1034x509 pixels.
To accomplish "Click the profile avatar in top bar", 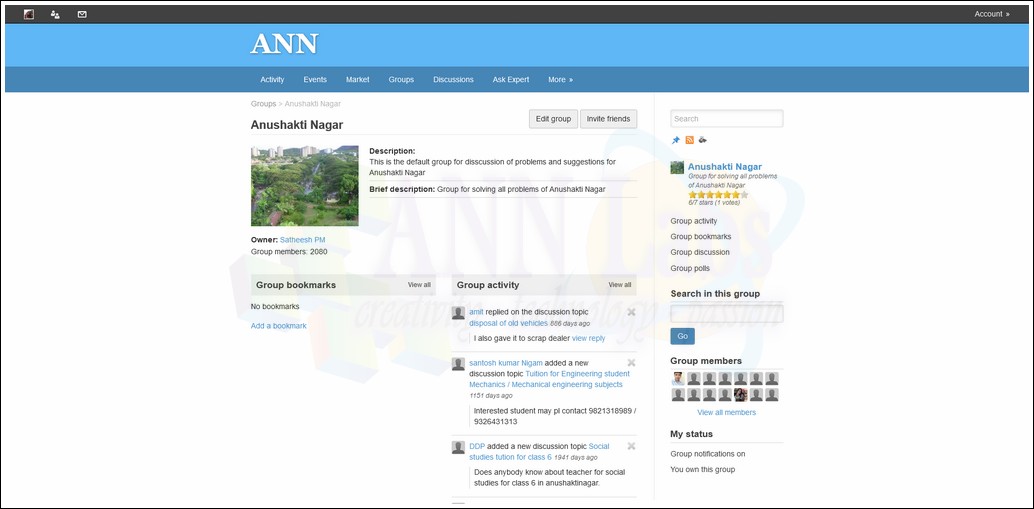I will click(28, 15).
